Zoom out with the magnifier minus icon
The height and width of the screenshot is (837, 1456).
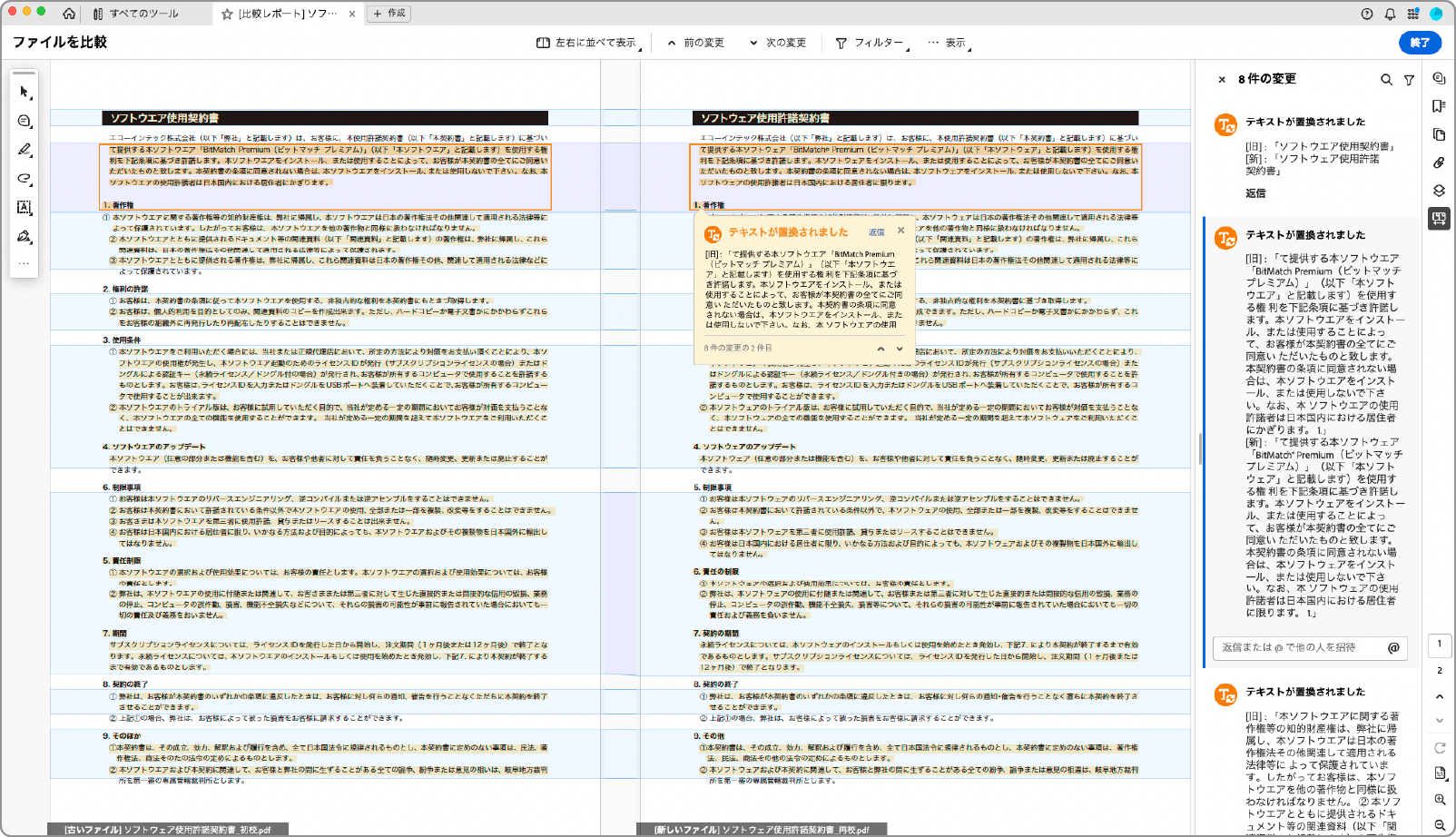(1440, 825)
